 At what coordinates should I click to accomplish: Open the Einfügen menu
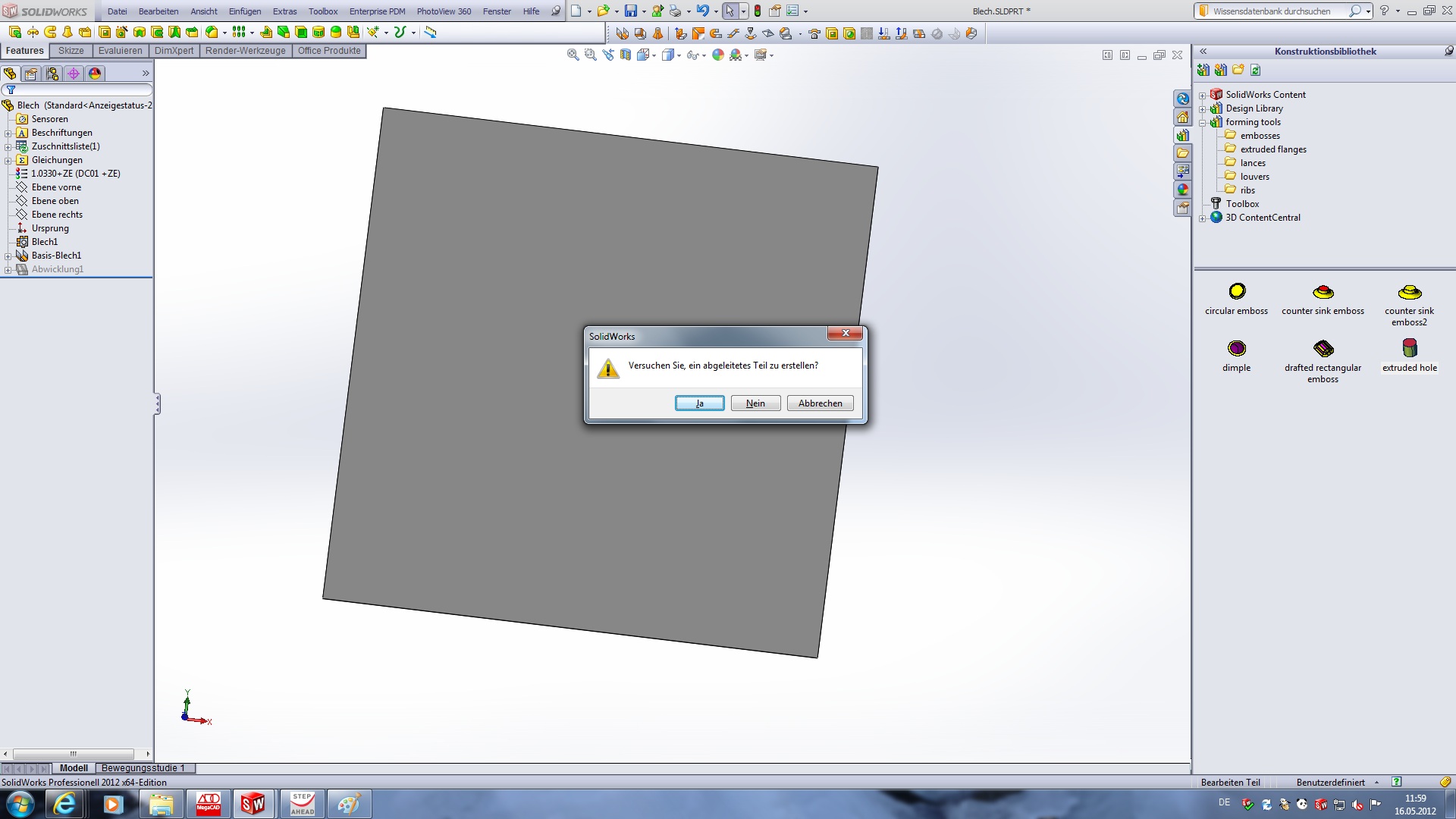(x=245, y=11)
